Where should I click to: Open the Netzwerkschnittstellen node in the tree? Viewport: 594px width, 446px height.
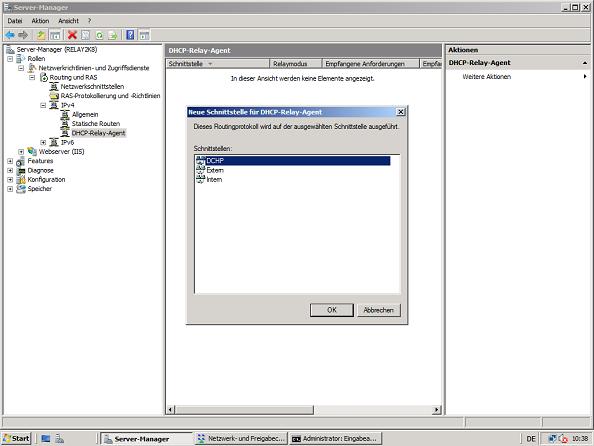[92, 86]
